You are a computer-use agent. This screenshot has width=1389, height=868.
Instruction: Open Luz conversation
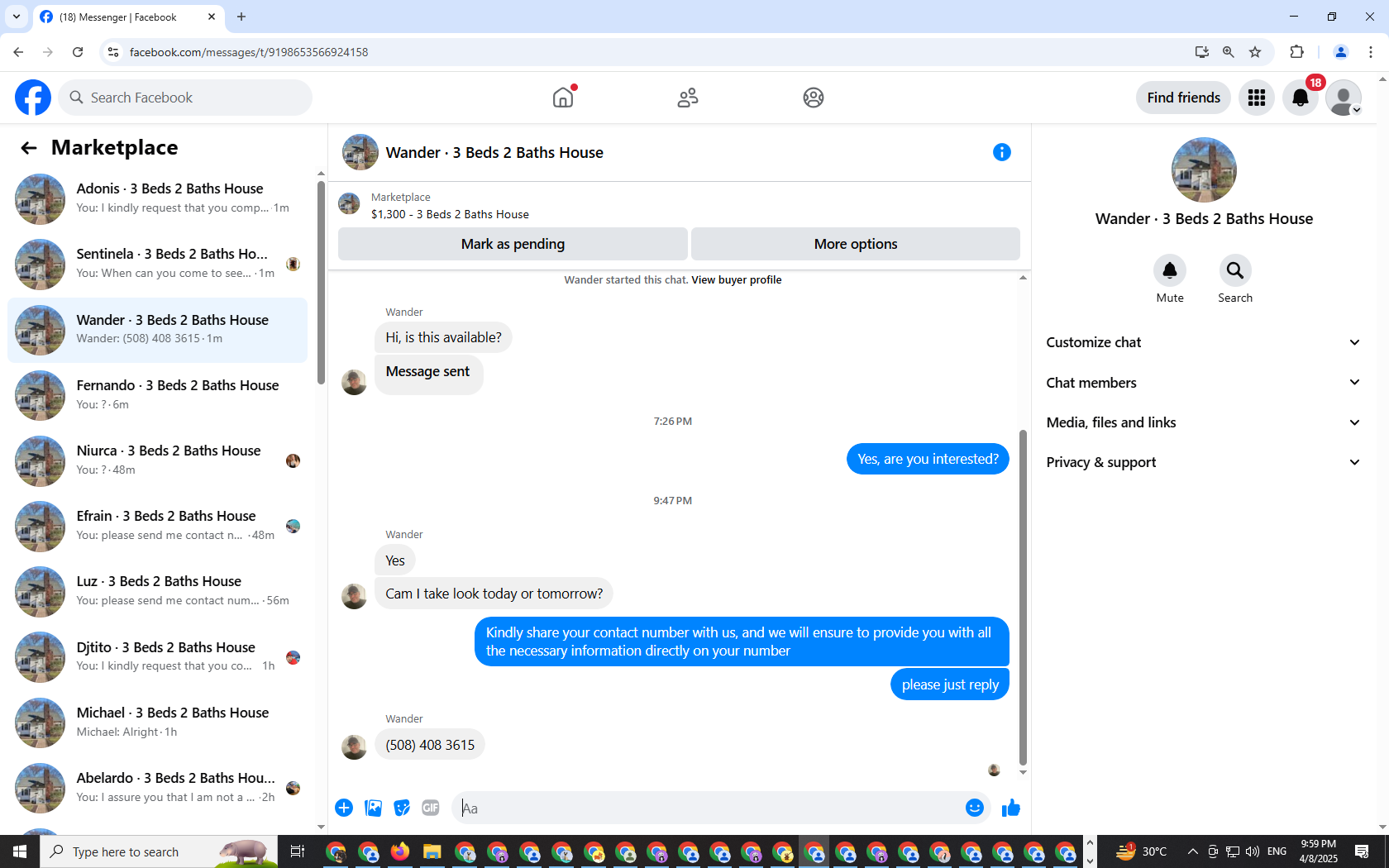click(157, 590)
